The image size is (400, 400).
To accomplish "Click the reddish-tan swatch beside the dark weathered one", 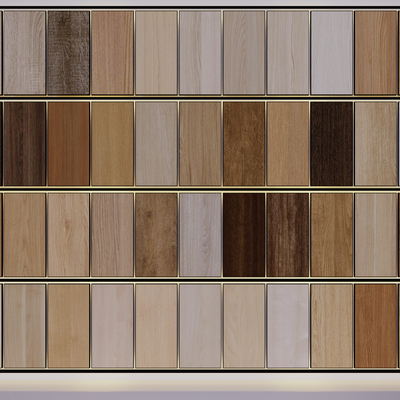I will pyautogui.click(x=112, y=53).
